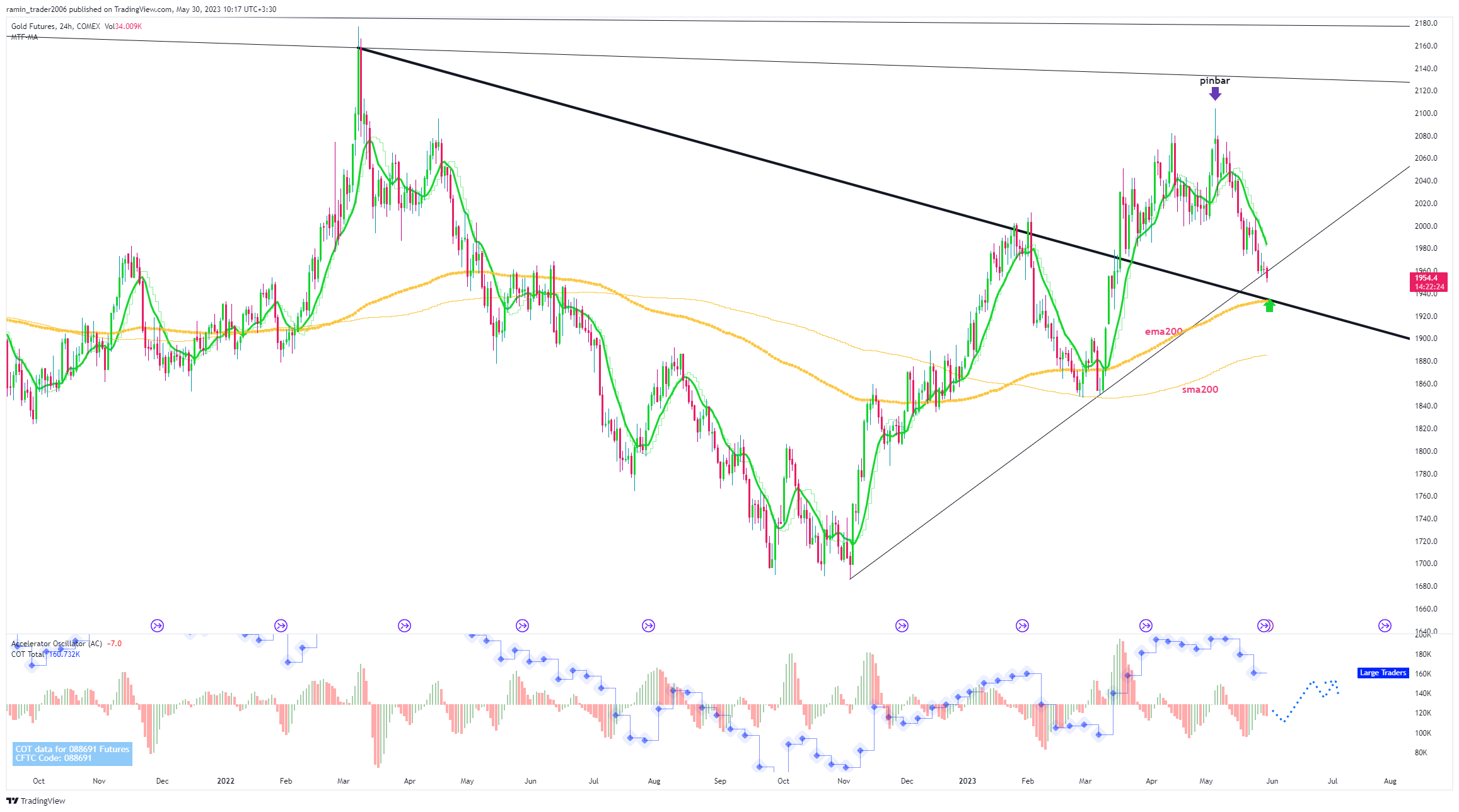This screenshot has width=1459, height=812.
Task: Click the AC value -7.0
Action: pos(115,644)
